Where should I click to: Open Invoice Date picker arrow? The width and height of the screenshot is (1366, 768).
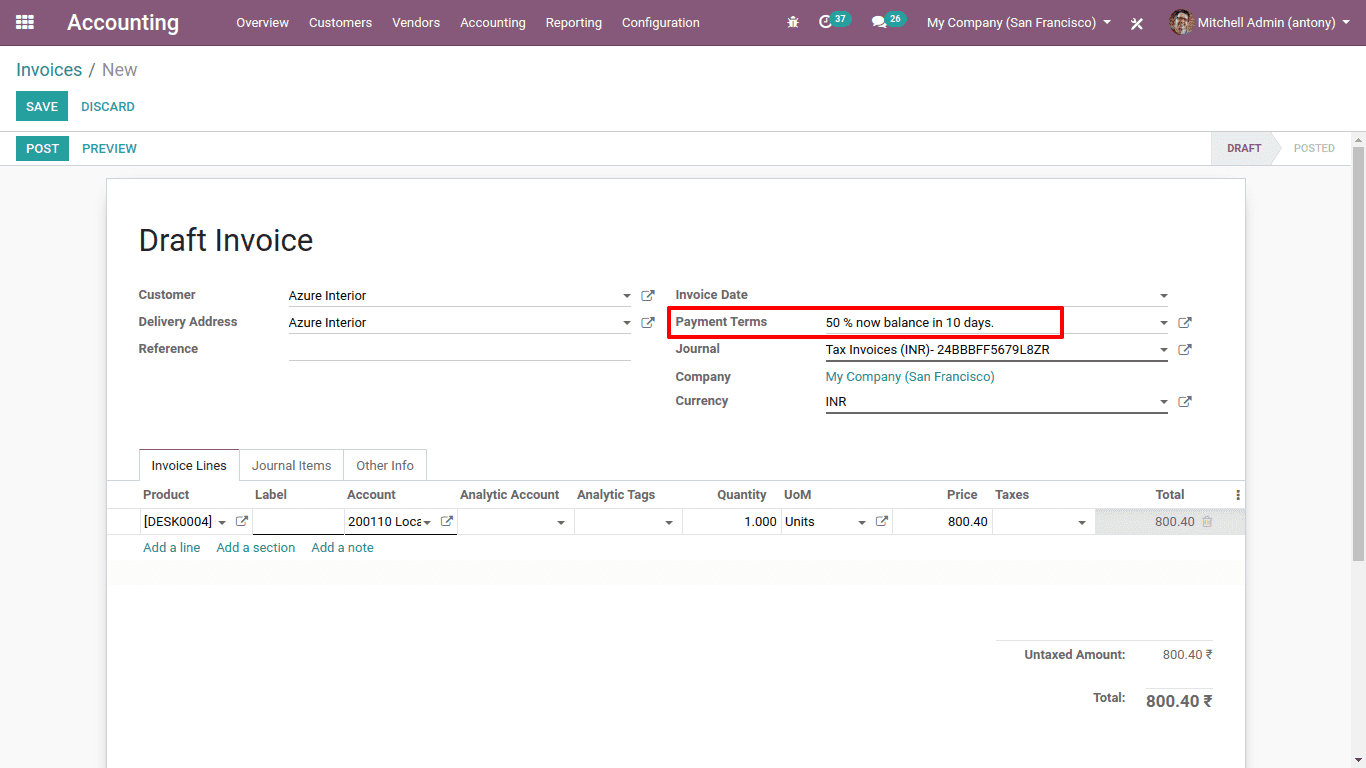(1163, 296)
